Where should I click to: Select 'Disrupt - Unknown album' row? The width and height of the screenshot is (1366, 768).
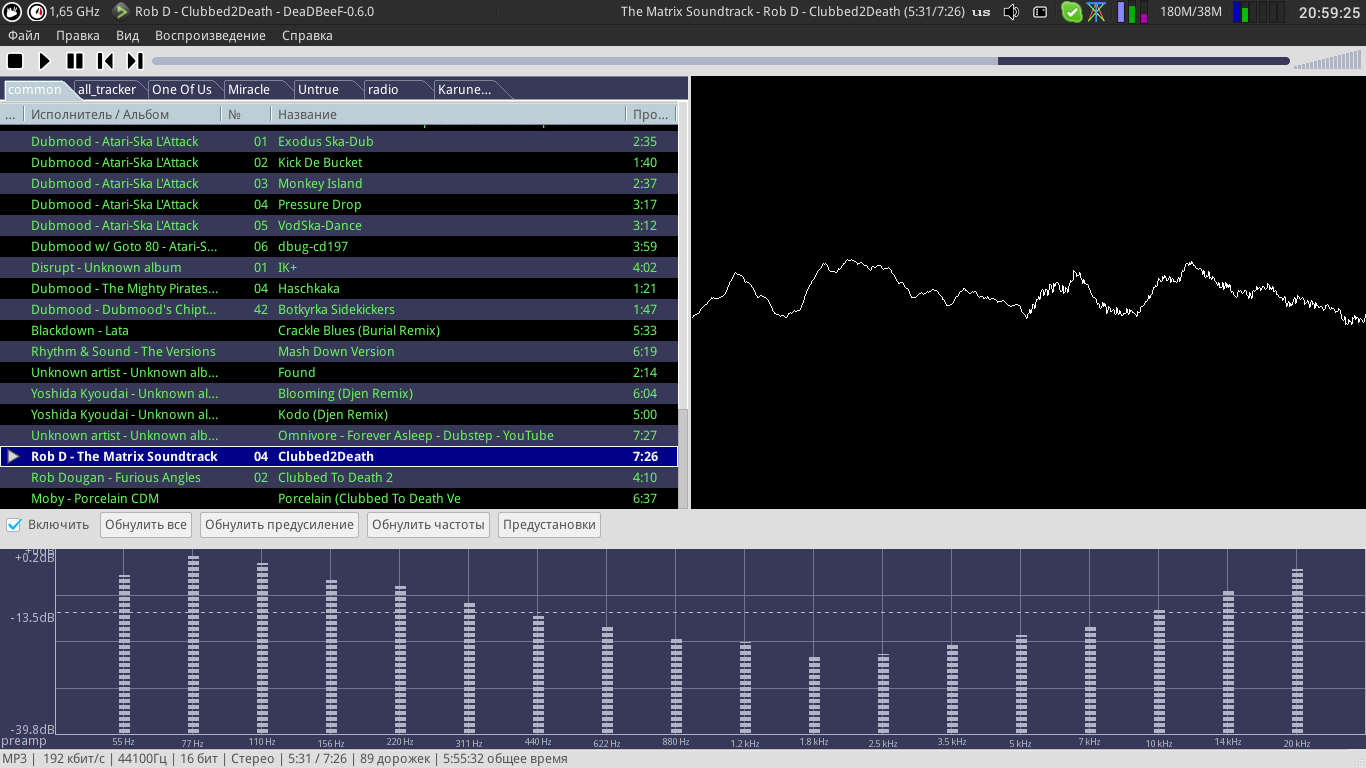click(339, 267)
